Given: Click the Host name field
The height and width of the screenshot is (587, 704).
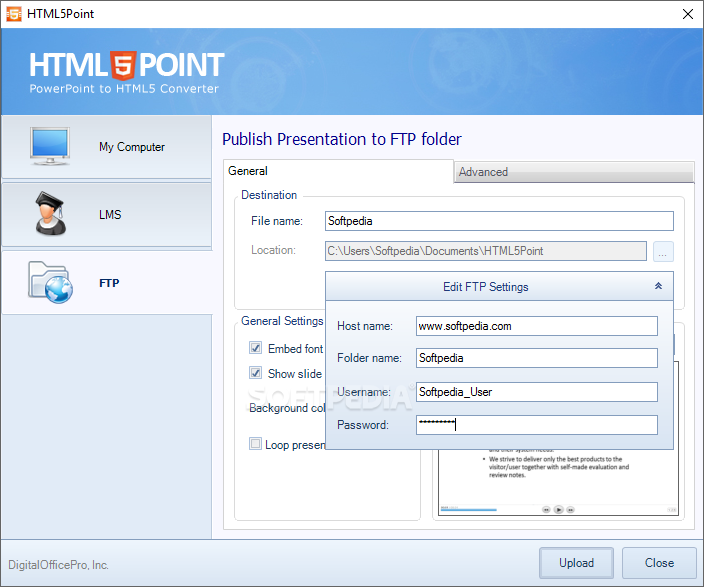Looking at the screenshot, I should [x=537, y=326].
